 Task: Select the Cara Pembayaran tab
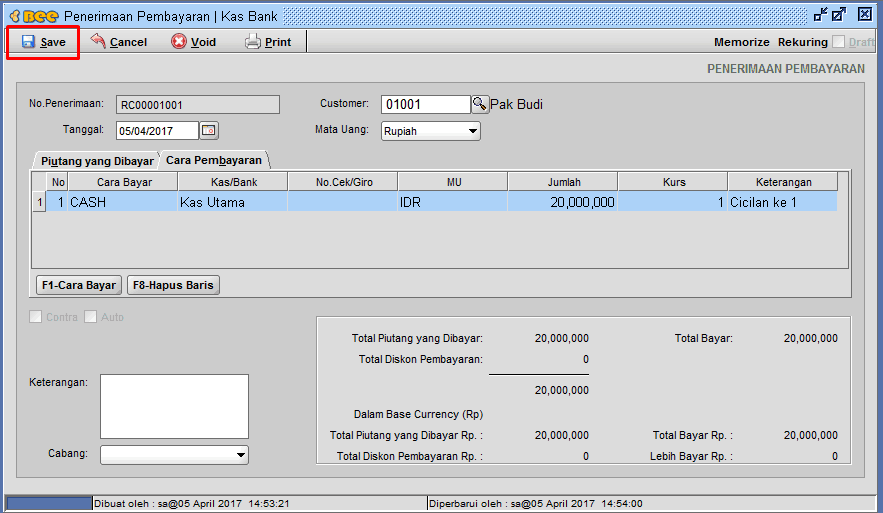click(x=214, y=160)
